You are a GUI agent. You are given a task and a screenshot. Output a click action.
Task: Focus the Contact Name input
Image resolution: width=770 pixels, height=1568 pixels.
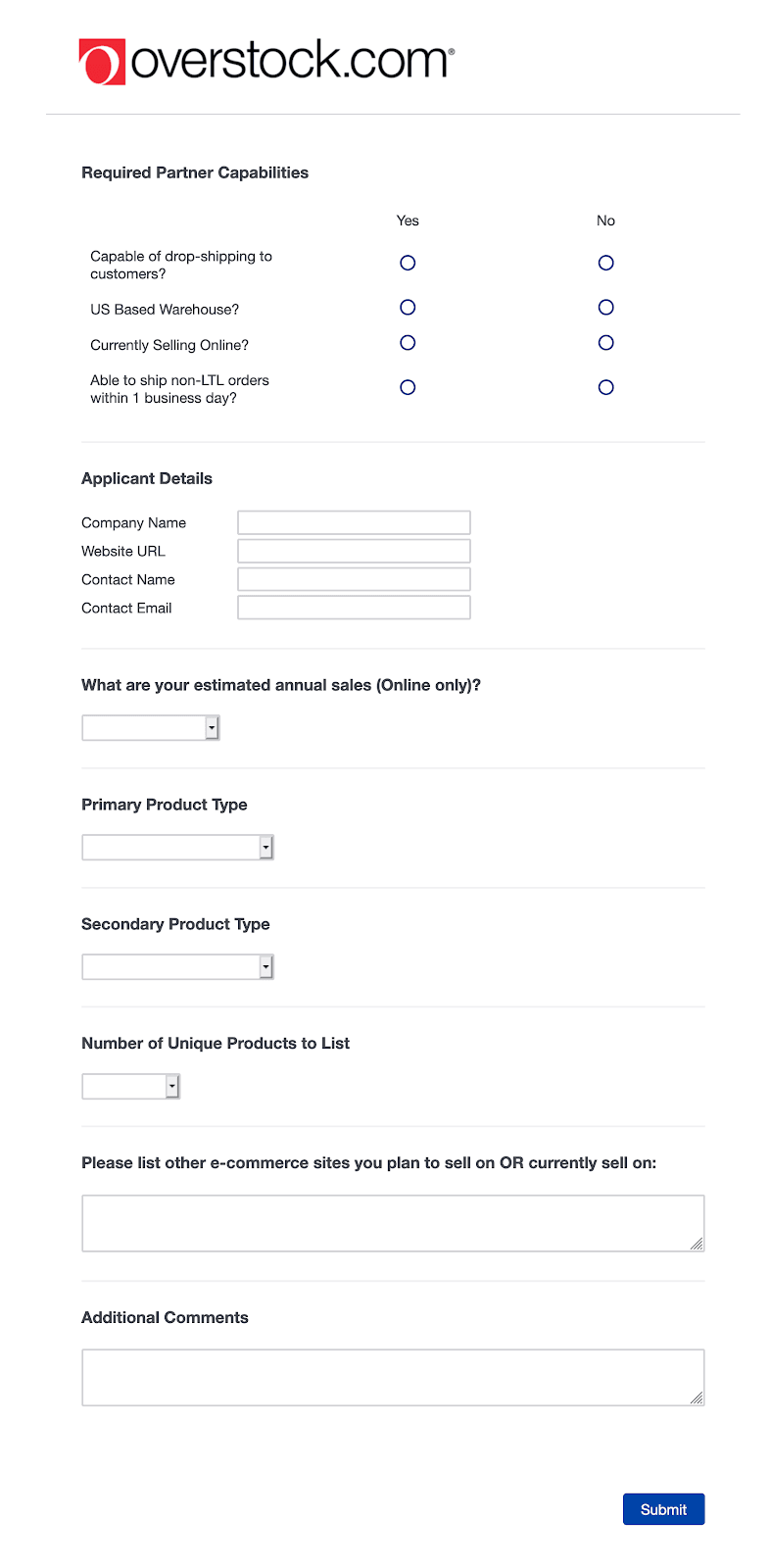[x=354, y=579]
